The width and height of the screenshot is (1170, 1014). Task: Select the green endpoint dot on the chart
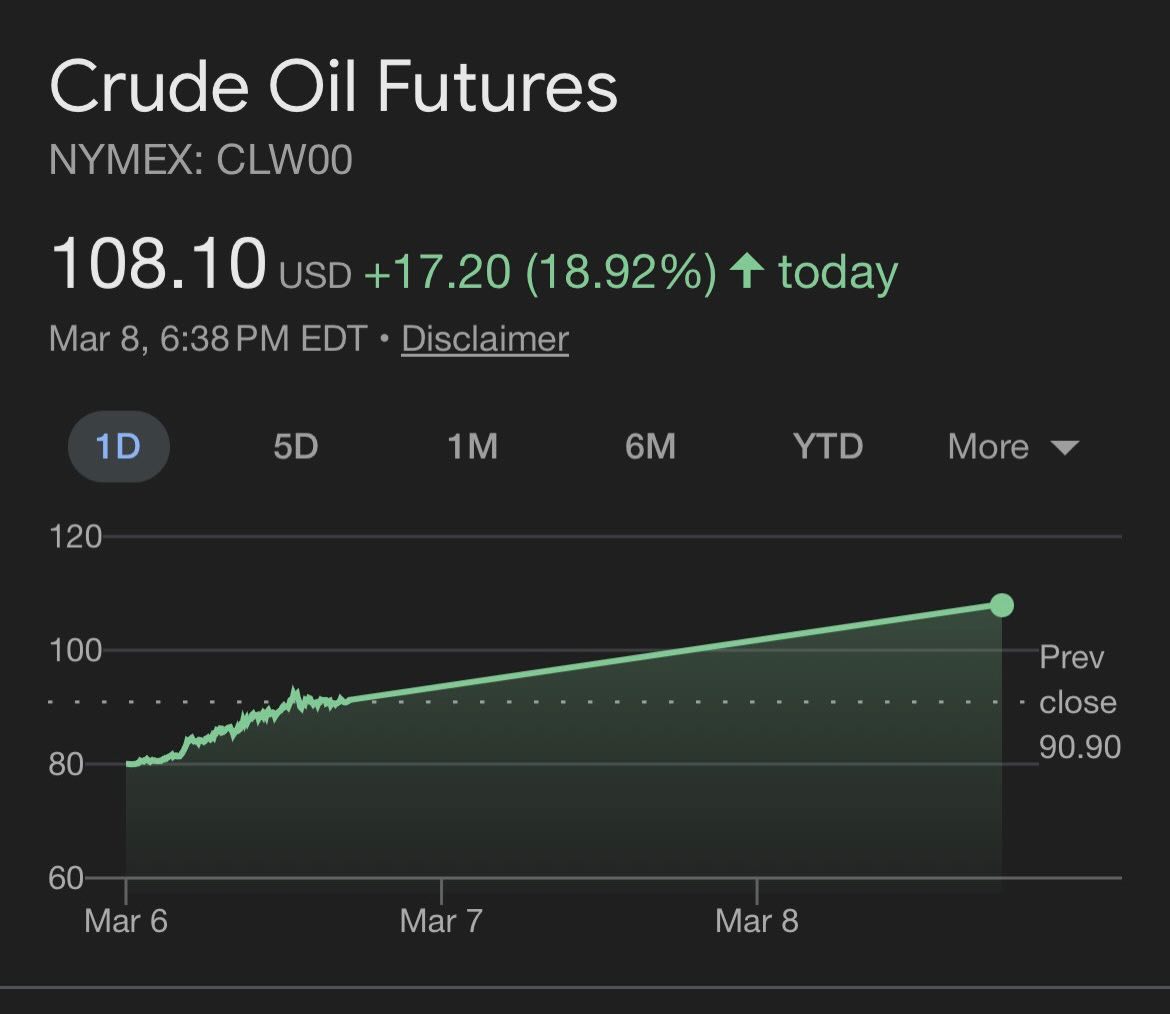[1001, 603]
